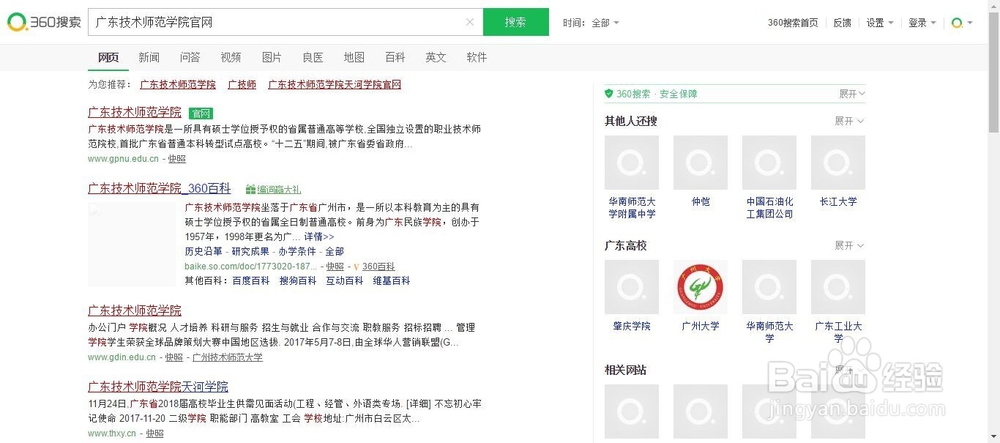Switch to the 视频 tab
The image size is (1000, 443).
pos(231,57)
